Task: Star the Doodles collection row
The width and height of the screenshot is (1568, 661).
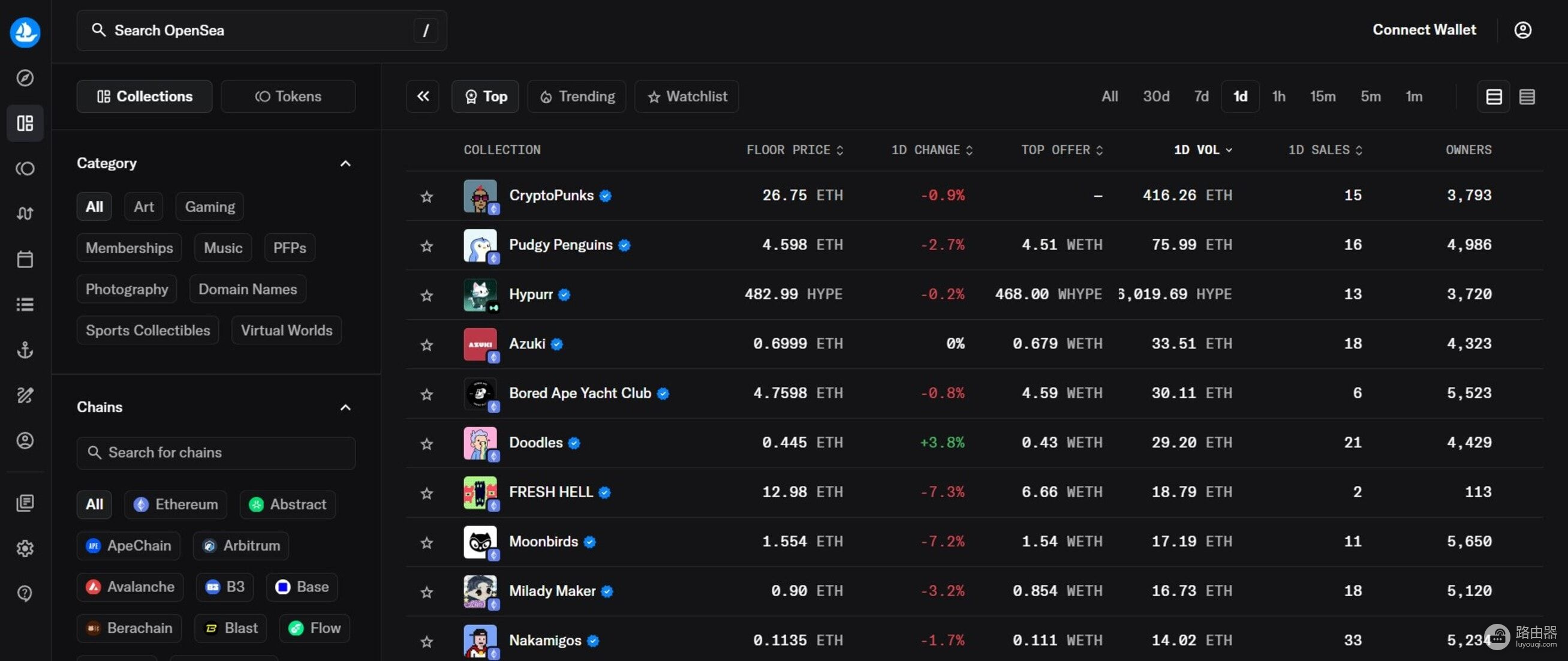Action: pos(427,444)
